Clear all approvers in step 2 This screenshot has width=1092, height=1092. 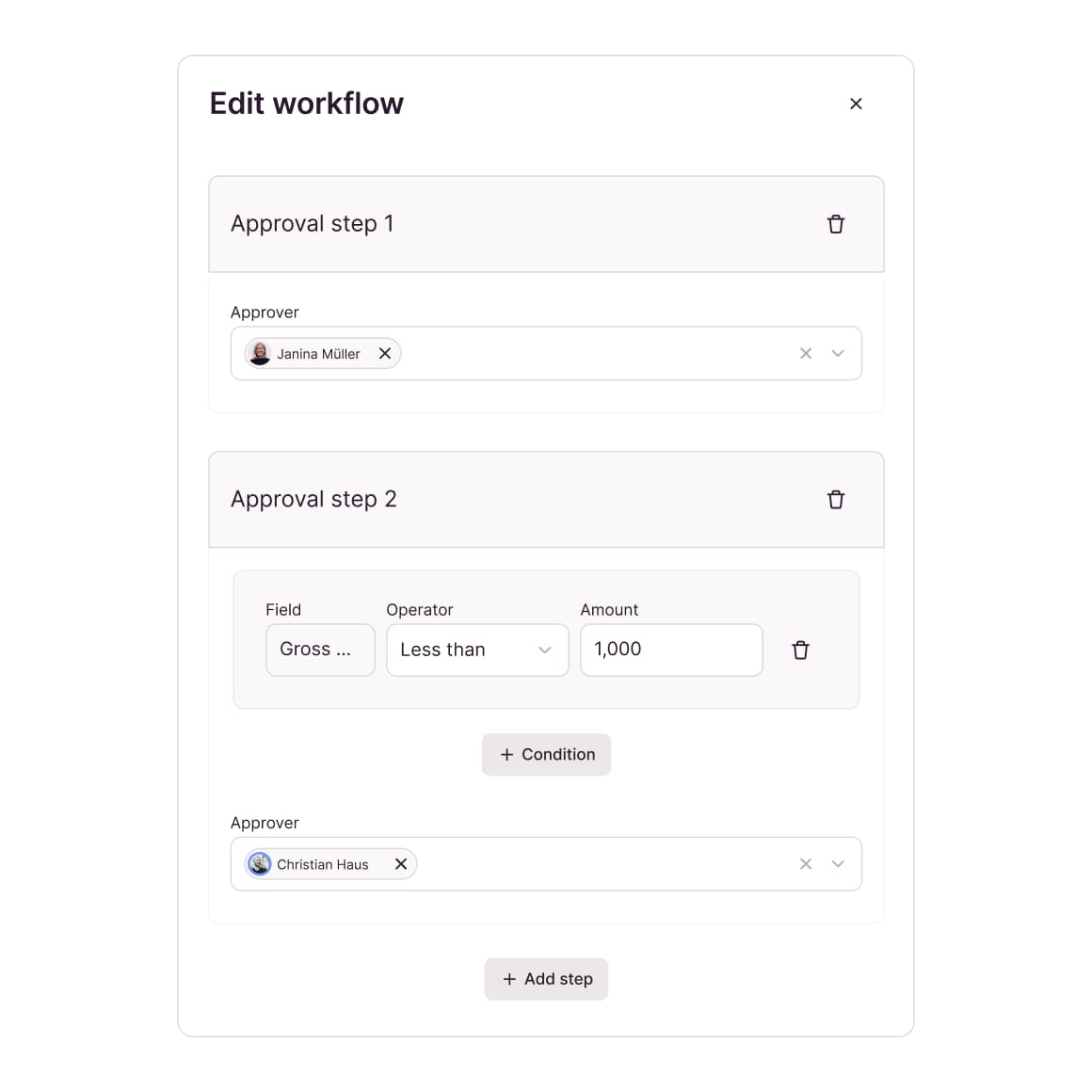[x=806, y=864]
